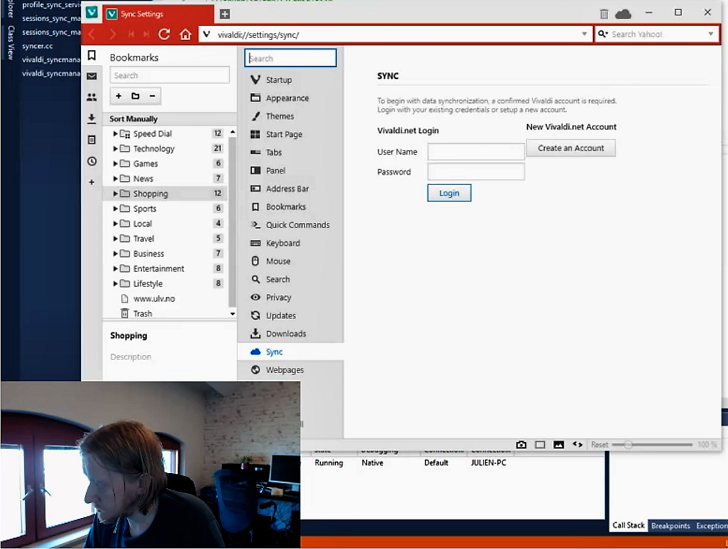Open page actions code icon
Image resolution: width=728 pixels, height=549 pixels.
[577, 444]
